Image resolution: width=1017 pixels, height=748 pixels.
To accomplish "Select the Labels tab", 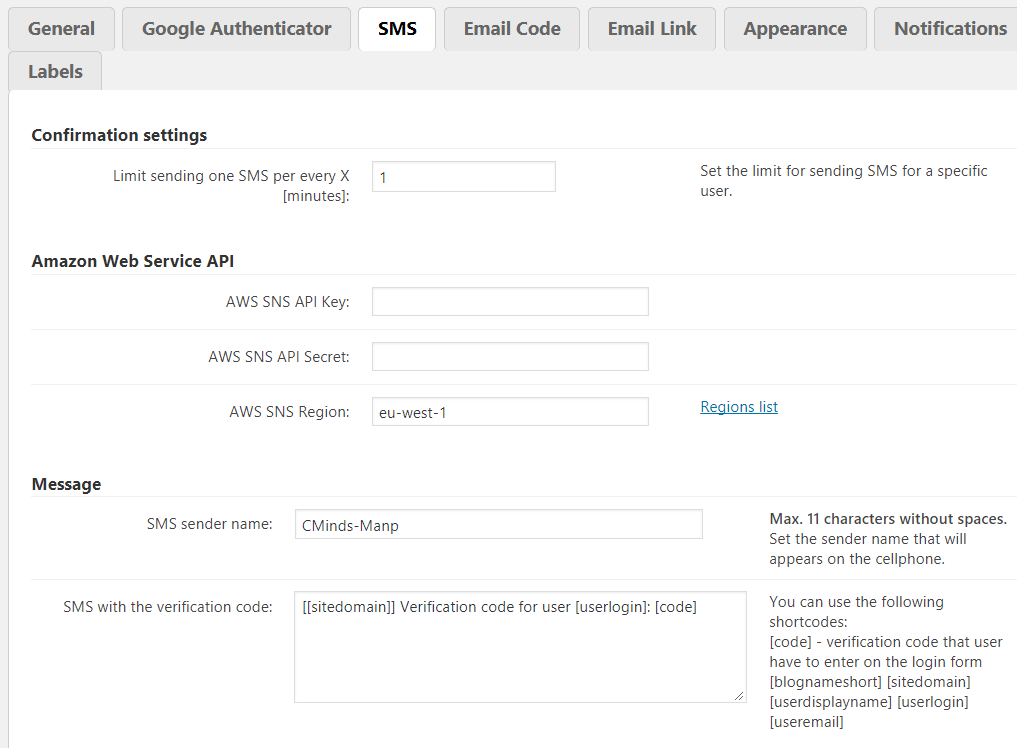I will point(55,72).
